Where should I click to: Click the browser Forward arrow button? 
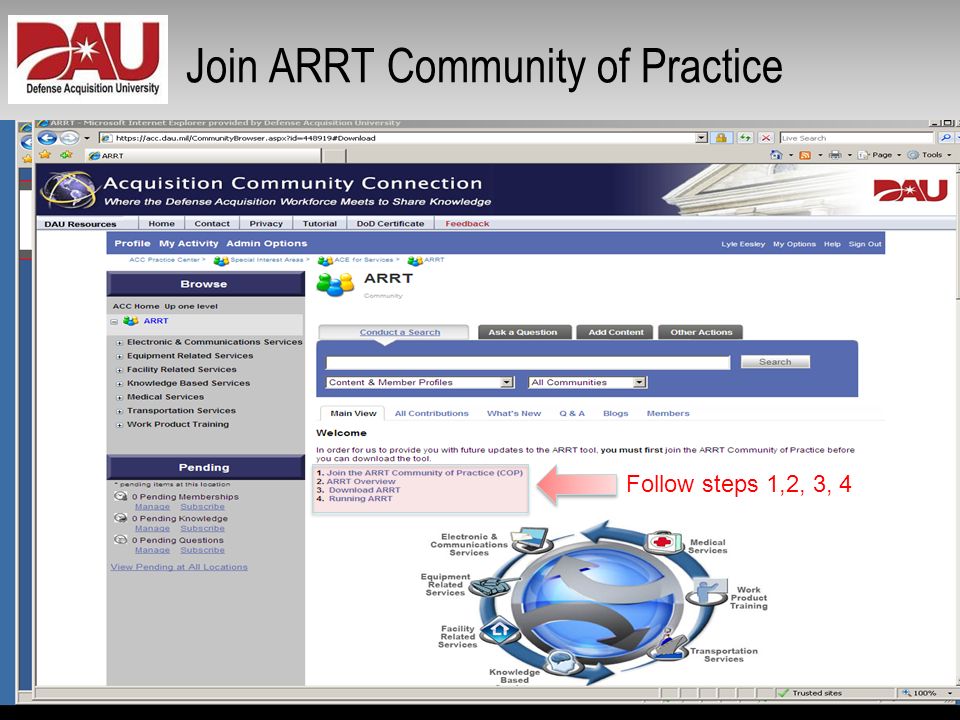69,138
